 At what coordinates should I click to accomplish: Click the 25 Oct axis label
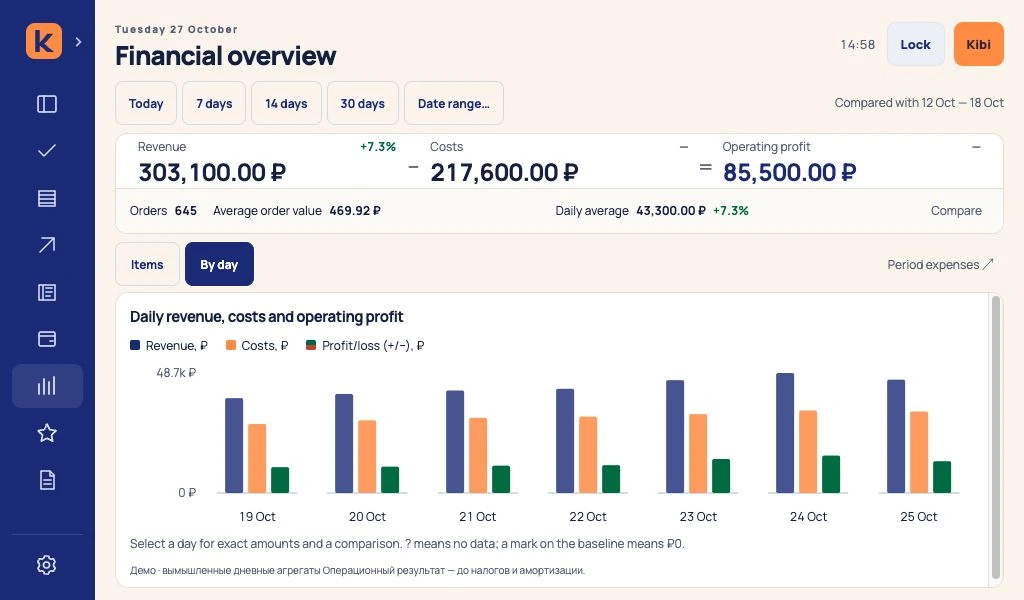[x=918, y=516]
